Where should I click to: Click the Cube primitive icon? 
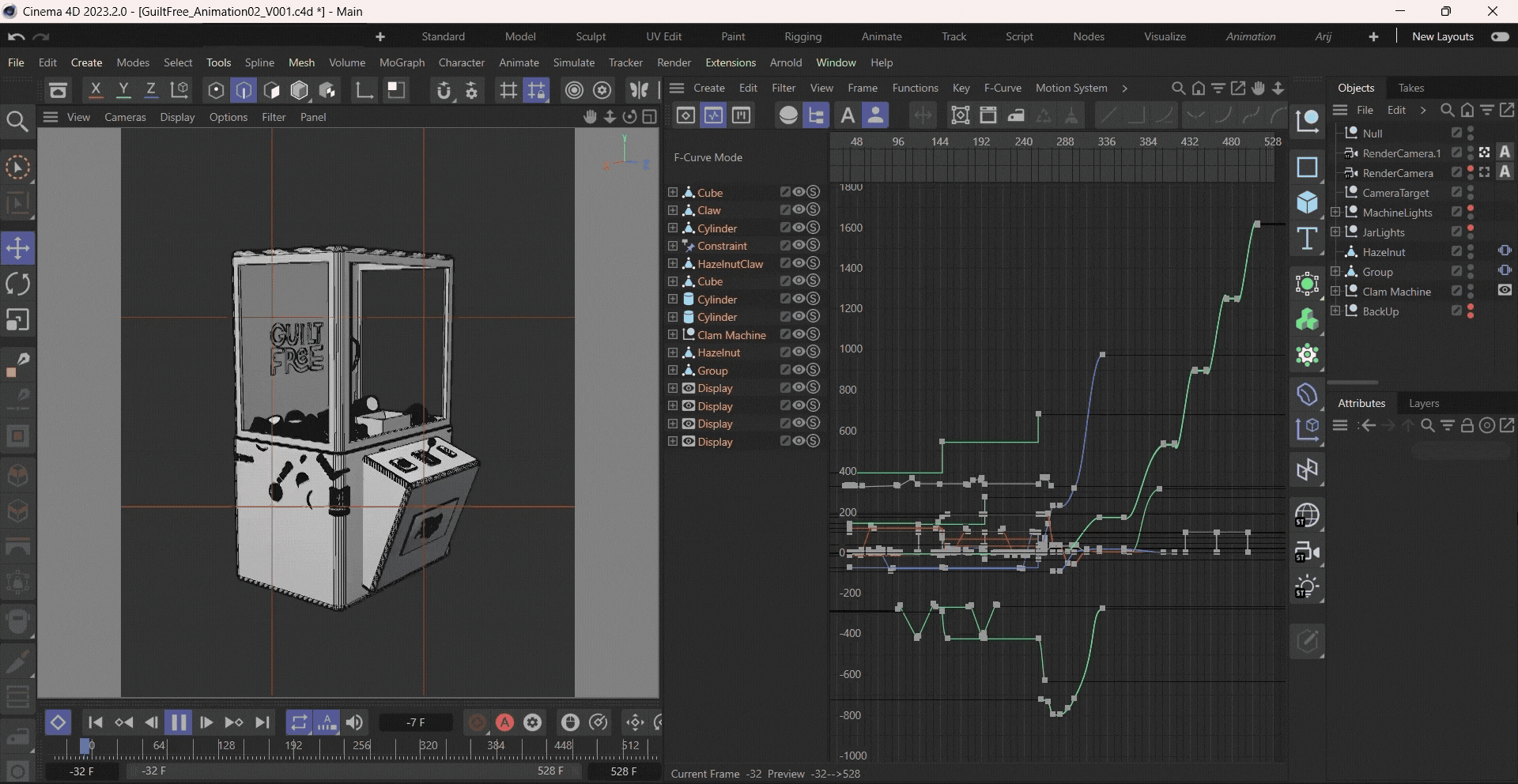tap(1307, 202)
